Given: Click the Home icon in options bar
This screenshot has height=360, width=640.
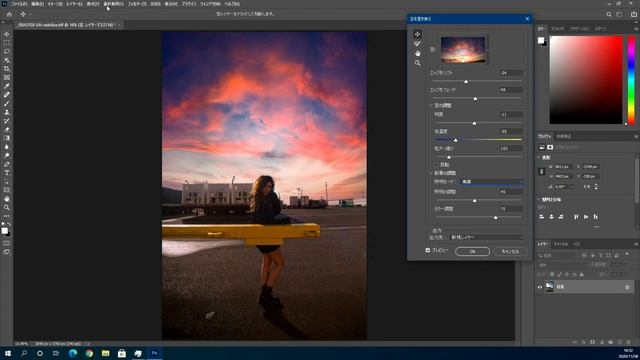Looking at the screenshot, I should coord(9,14).
